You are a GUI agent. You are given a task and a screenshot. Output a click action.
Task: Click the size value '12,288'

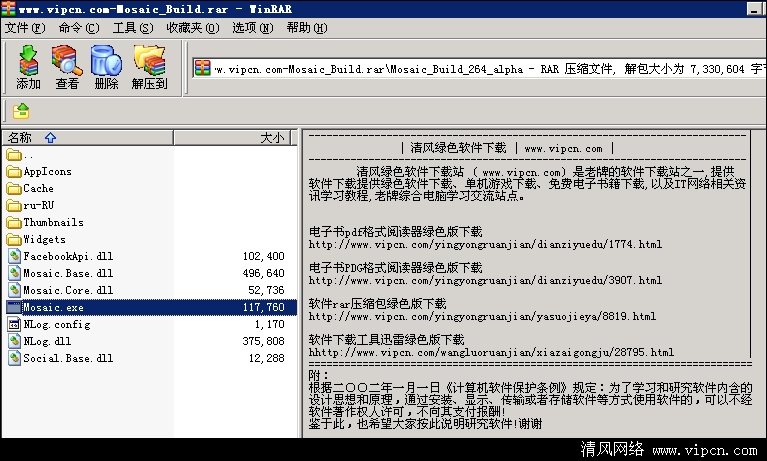click(x=267, y=359)
